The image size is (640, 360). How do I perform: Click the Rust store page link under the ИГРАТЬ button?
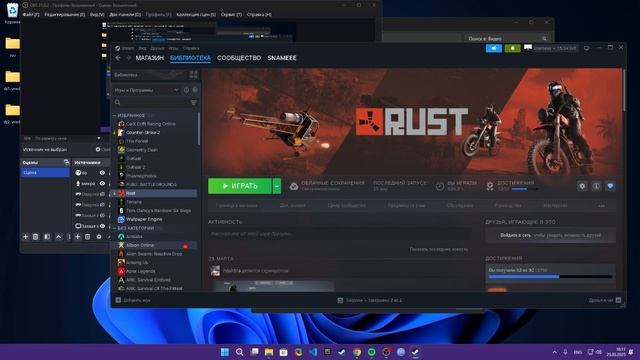(237, 206)
